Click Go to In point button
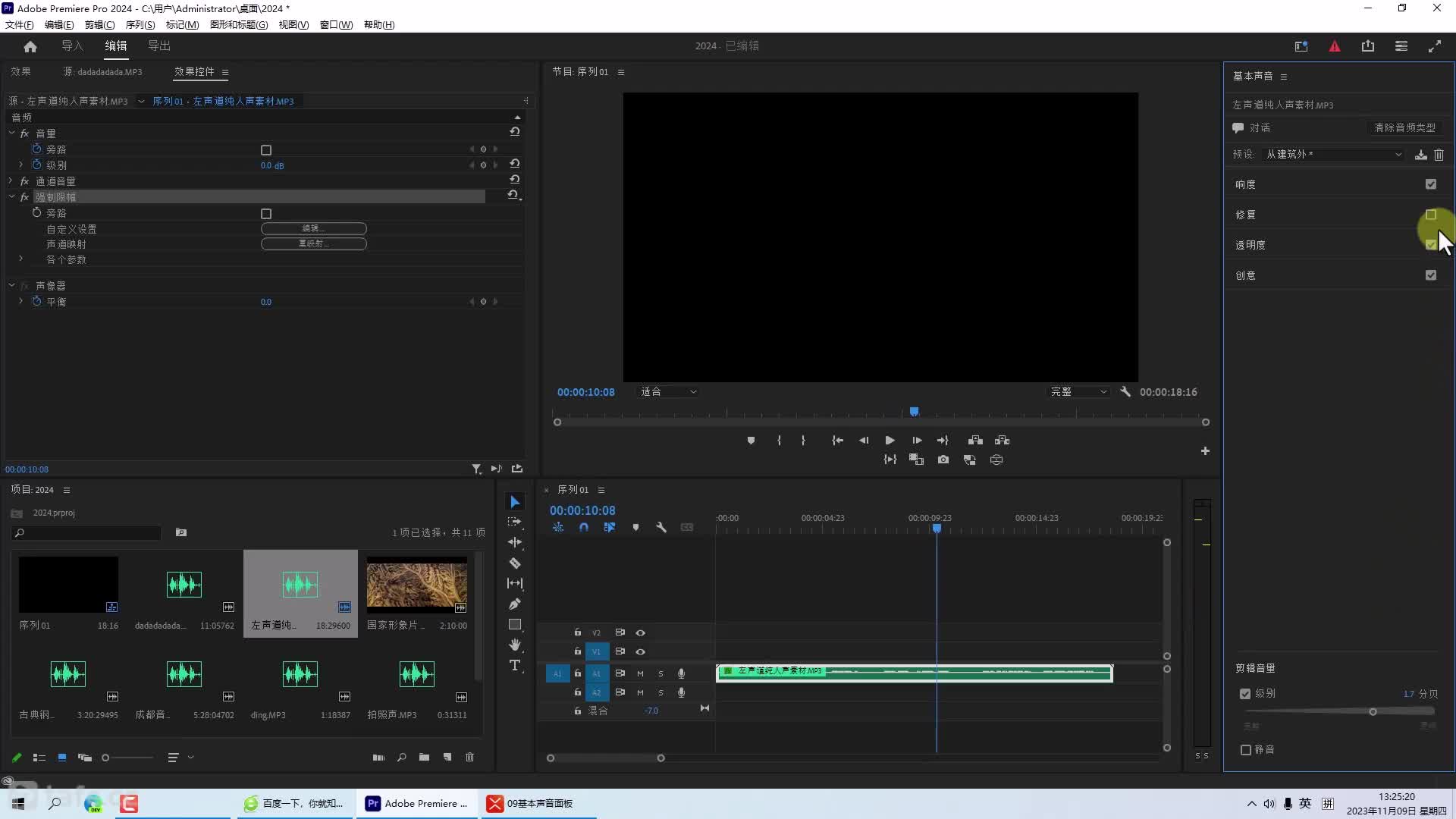Image resolution: width=1456 pixels, height=819 pixels. [x=837, y=441]
